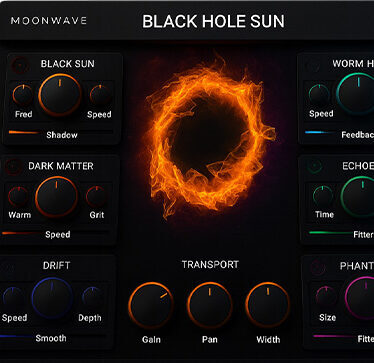
Task: Click the large magenta knob in Phantom
Action: 360,298
